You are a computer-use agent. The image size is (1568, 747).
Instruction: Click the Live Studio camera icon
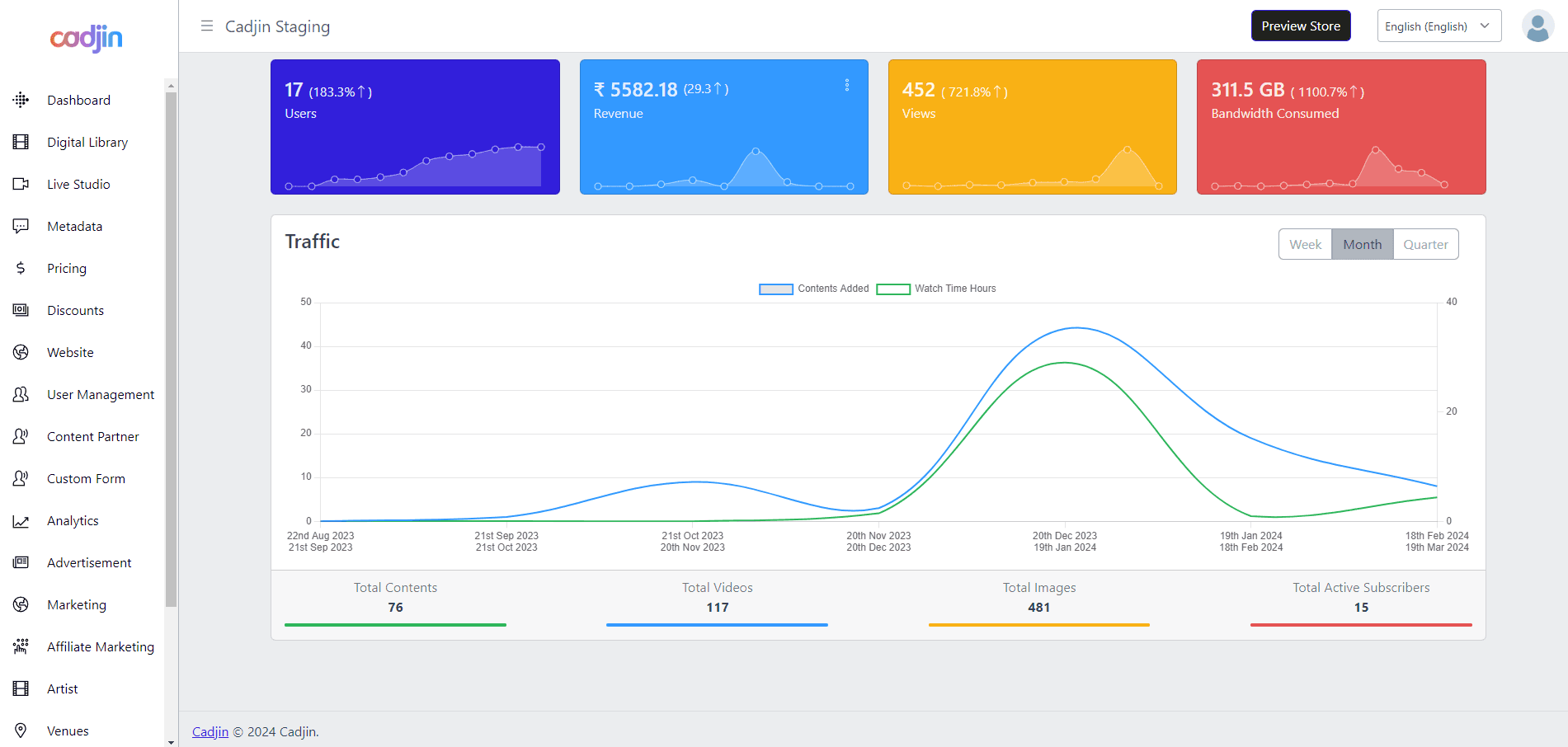click(x=21, y=184)
